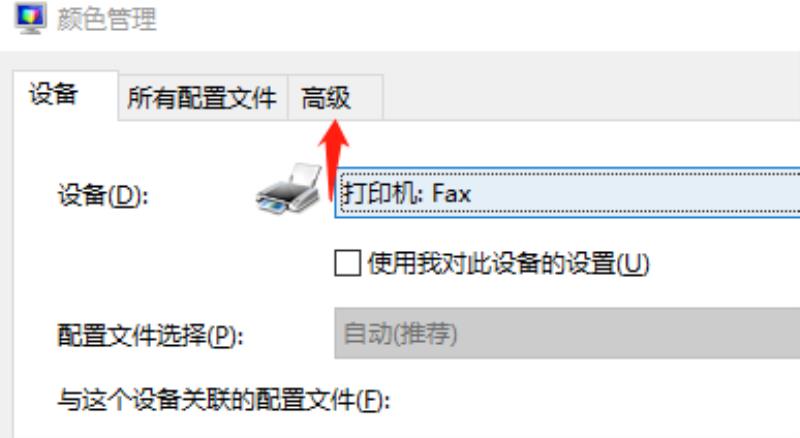Open the 打印机: Fax device dropdown
Screen dimensions: 800x438
coord(567,193)
